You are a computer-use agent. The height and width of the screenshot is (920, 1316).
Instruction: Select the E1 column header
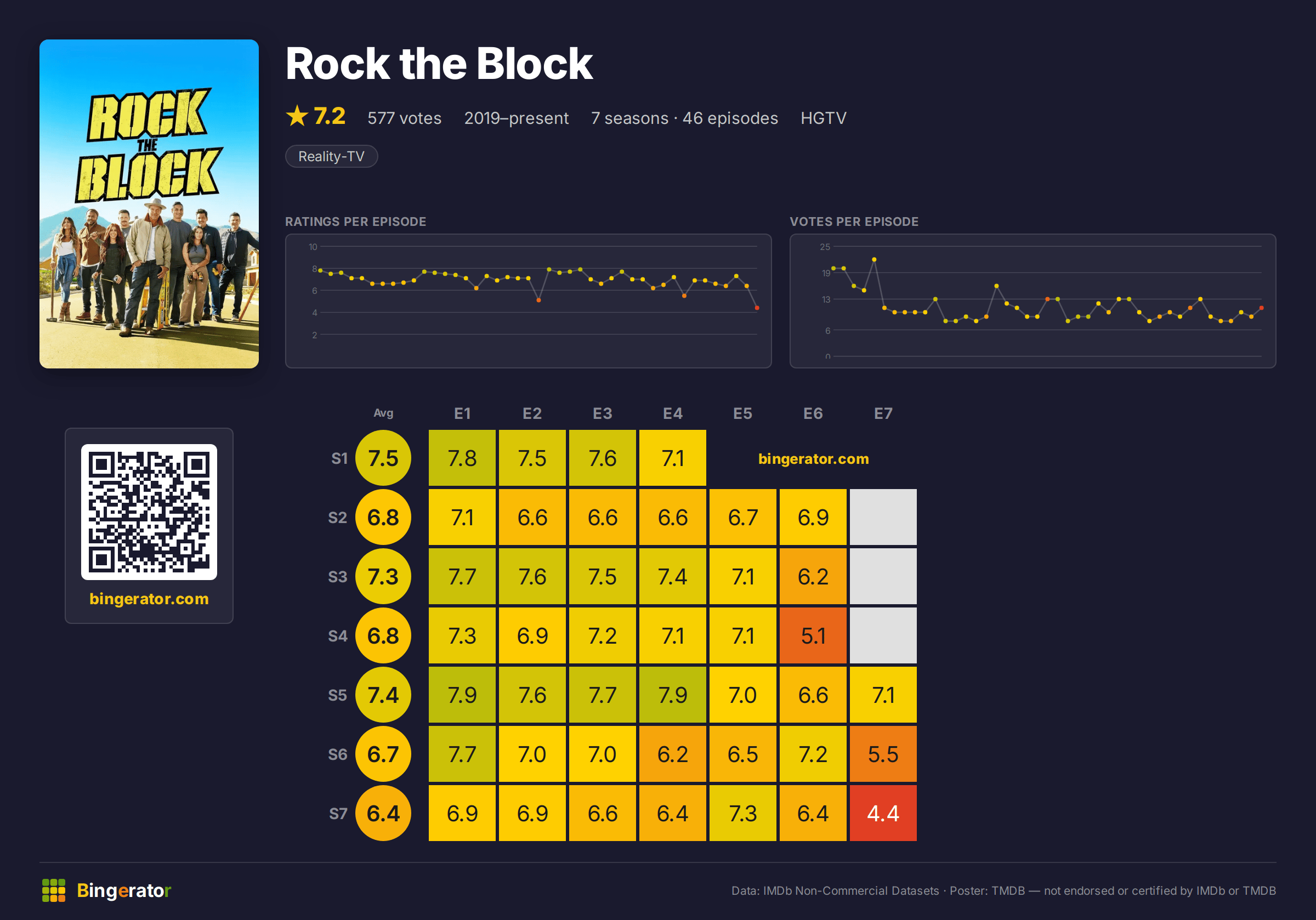(x=462, y=413)
